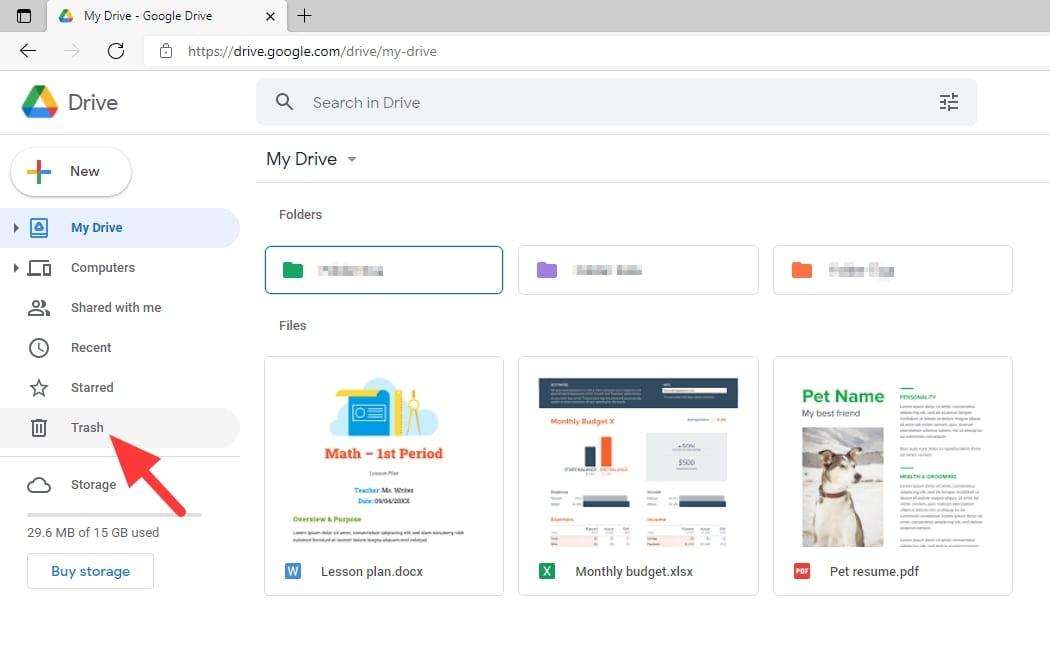The height and width of the screenshot is (645, 1050).
Task: Click the Recent clock icon
Action: tap(38, 347)
